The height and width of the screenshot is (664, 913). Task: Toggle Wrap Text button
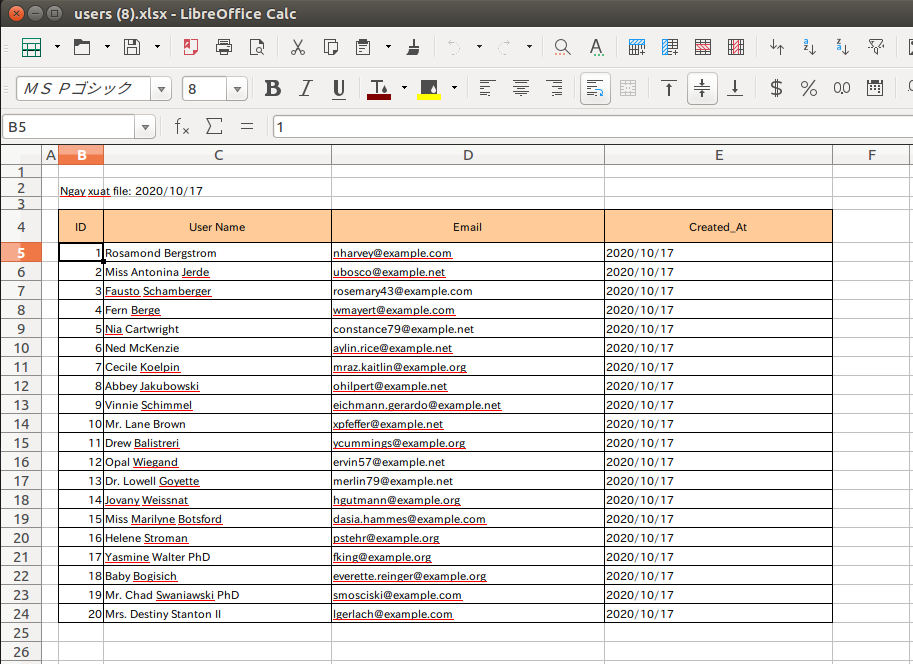pos(595,89)
